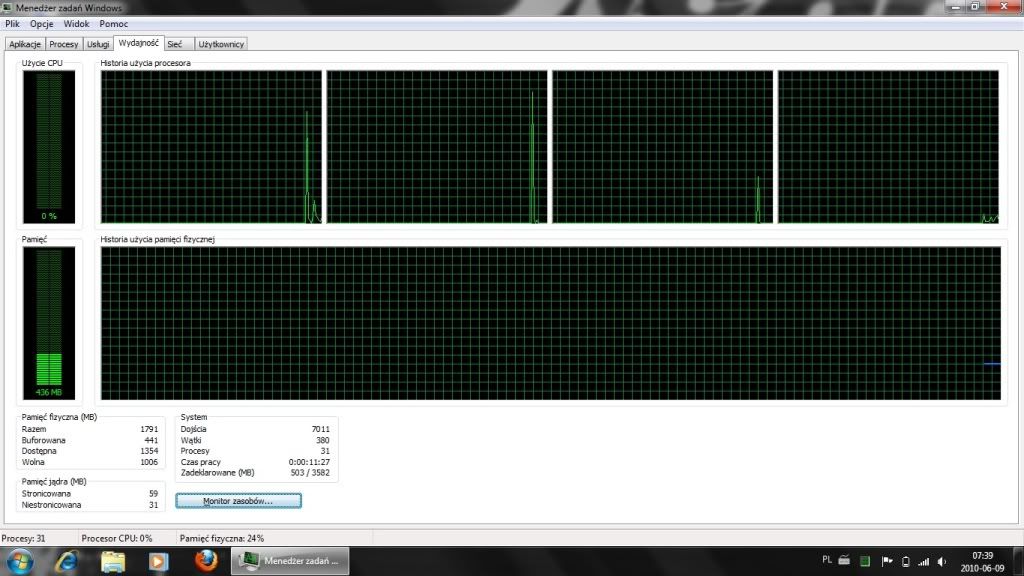The height and width of the screenshot is (576, 1024).
Task: Click the Dojścia value 7011
Action: [x=321, y=429]
